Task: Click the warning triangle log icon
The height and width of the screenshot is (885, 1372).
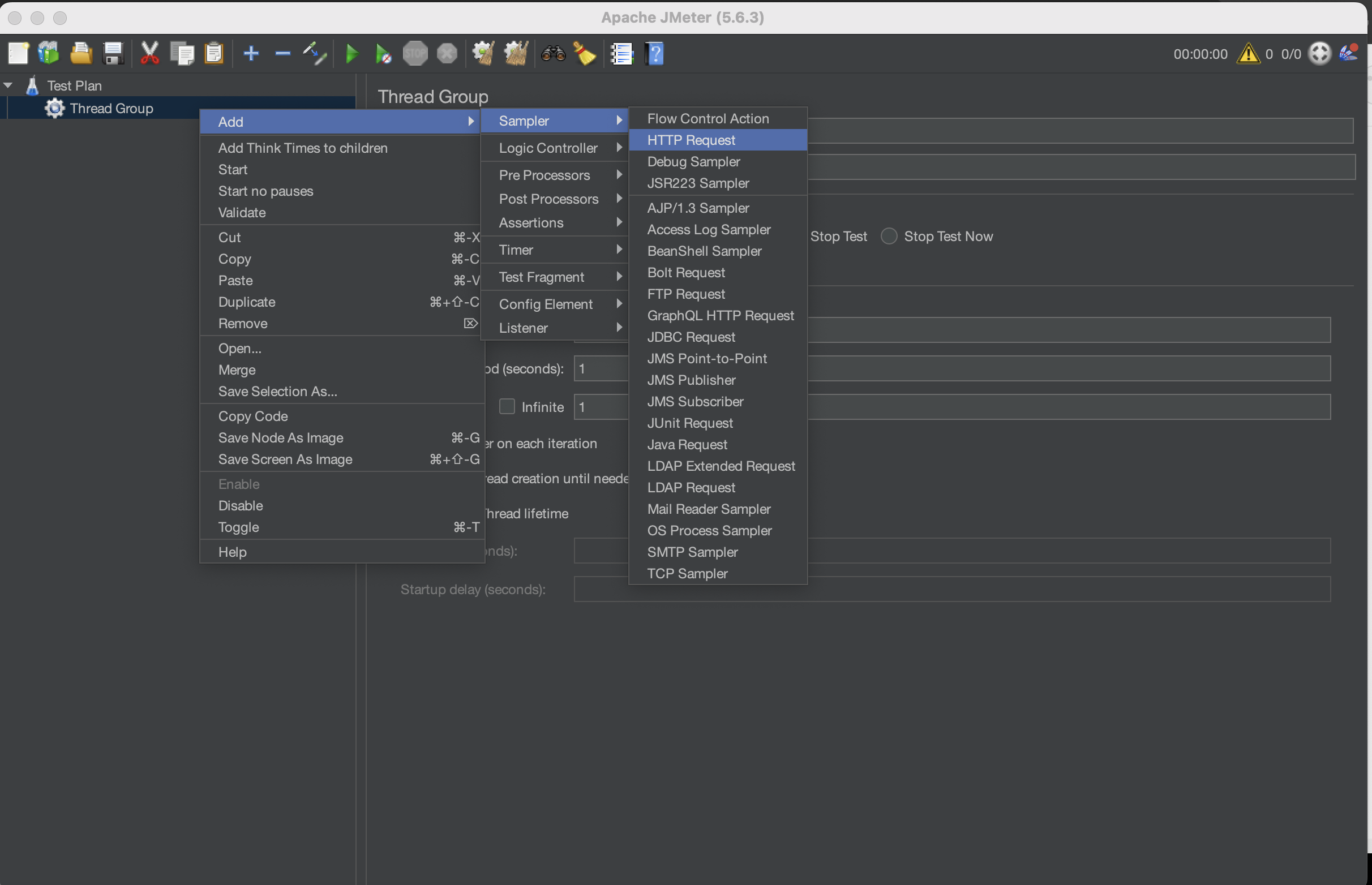Action: click(1248, 54)
